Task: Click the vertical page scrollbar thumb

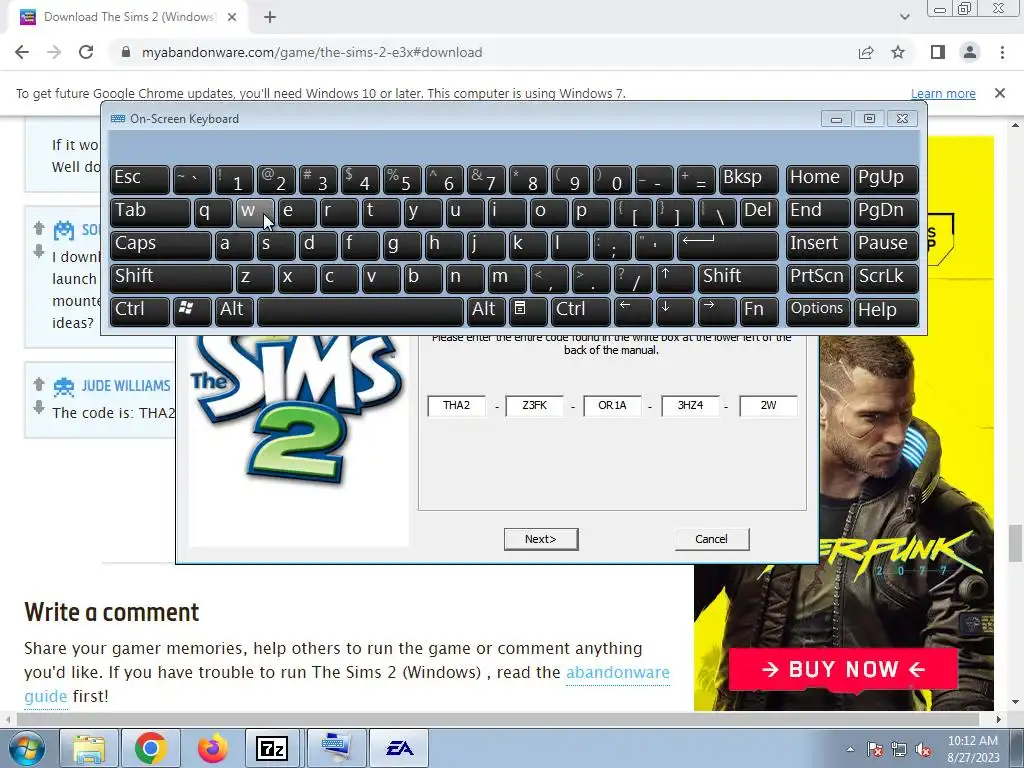Action: 1016,543
